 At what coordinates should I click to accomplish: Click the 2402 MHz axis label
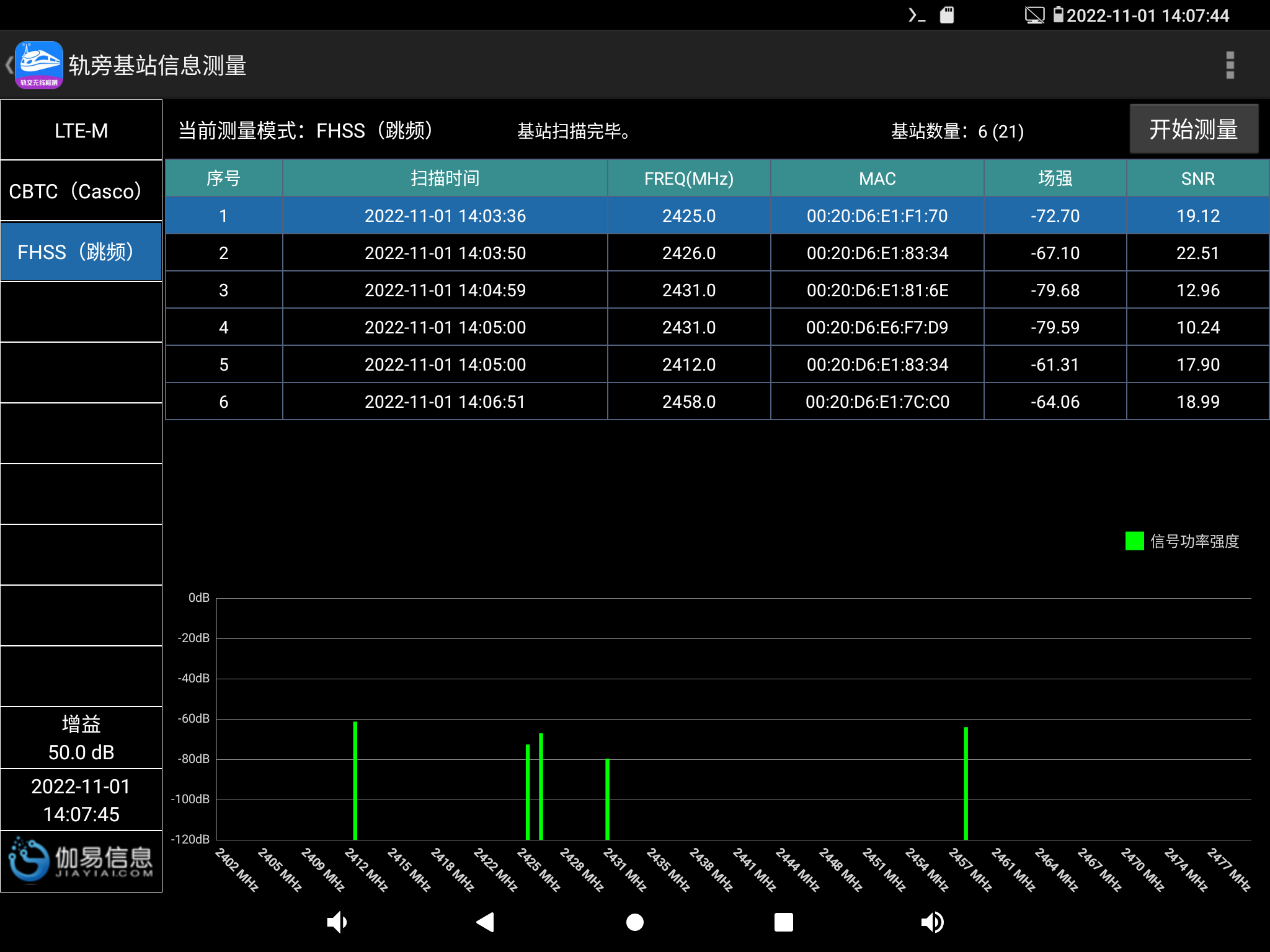(x=237, y=870)
